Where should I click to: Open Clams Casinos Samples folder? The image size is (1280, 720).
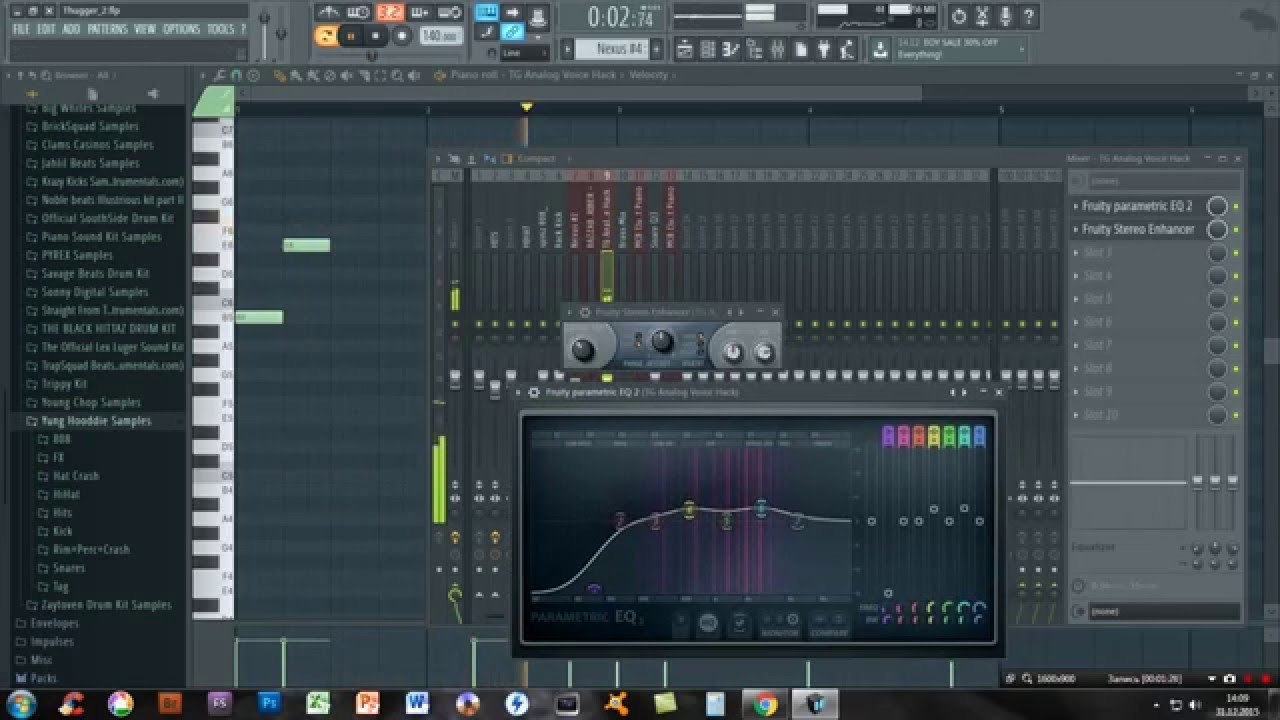97,144
